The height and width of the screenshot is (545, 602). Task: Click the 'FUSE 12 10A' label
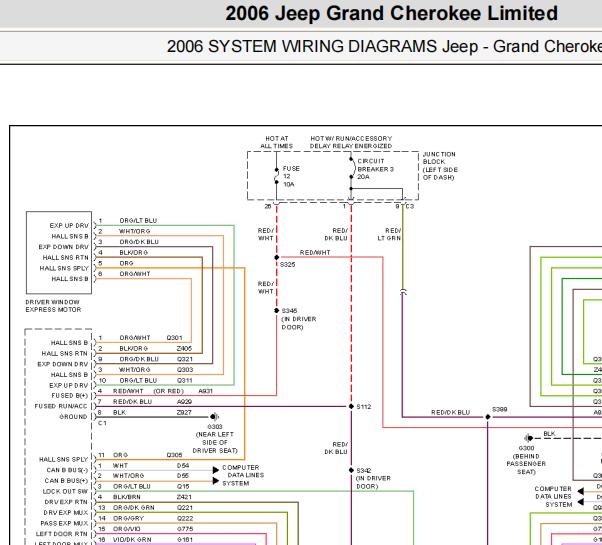291,177
